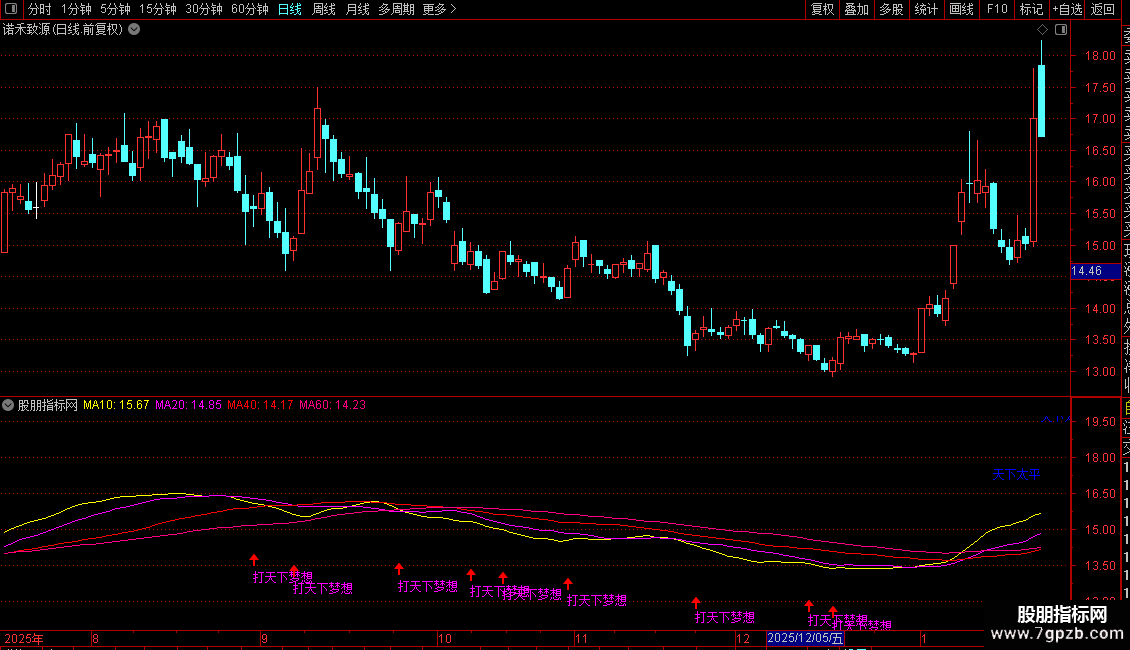Click the 2025年 label on time axis

tap(24, 638)
